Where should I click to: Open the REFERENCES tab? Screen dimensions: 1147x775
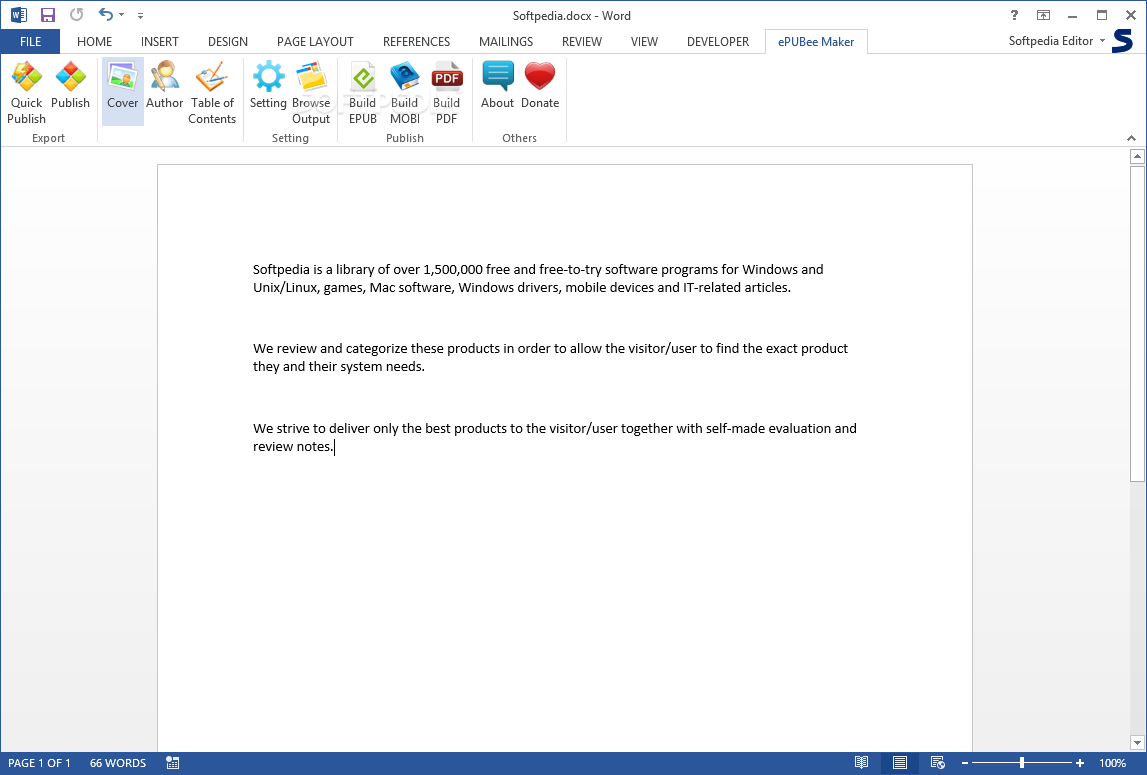tap(416, 42)
